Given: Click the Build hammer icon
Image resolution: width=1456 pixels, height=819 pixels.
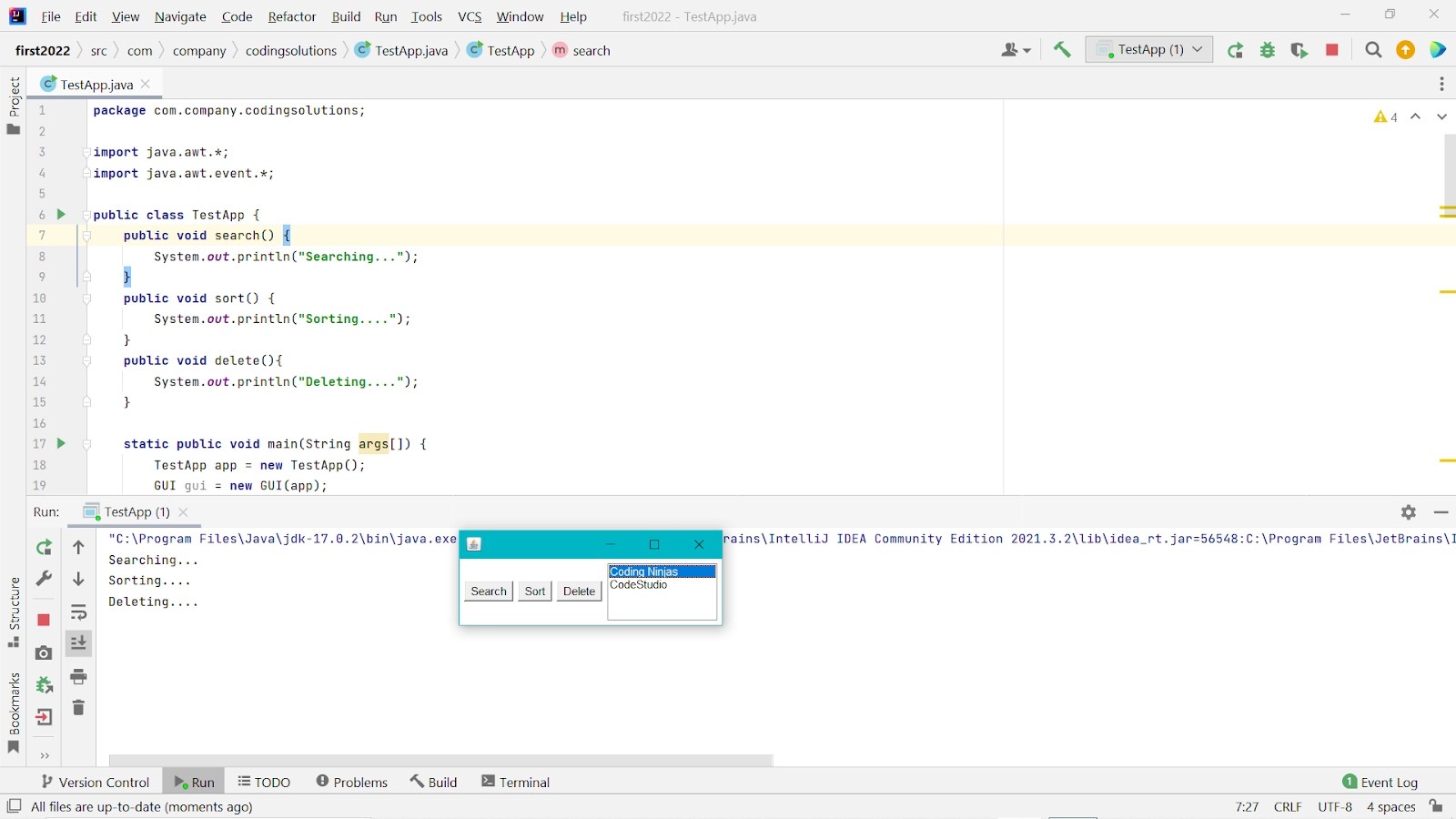Looking at the screenshot, I should click(x=1062, y=50).
